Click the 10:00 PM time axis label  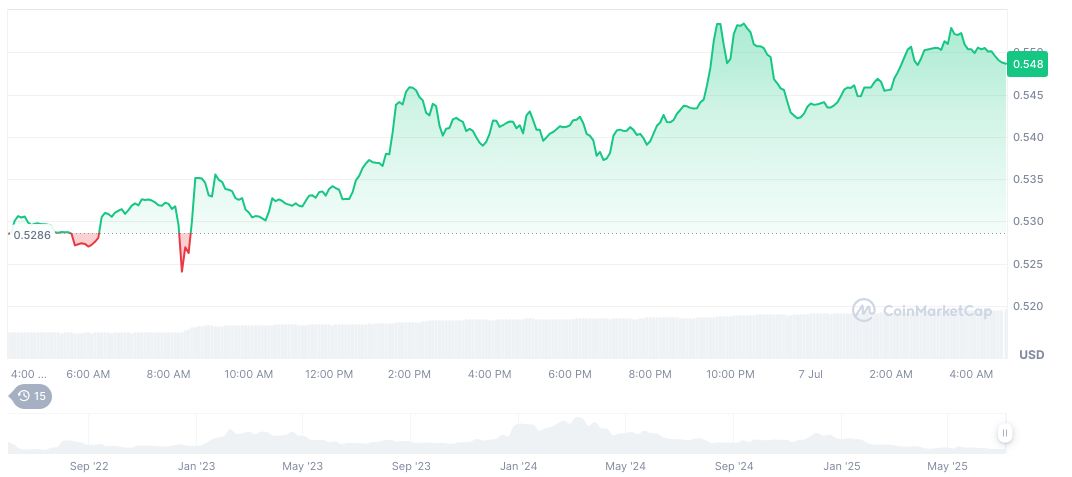730,374
